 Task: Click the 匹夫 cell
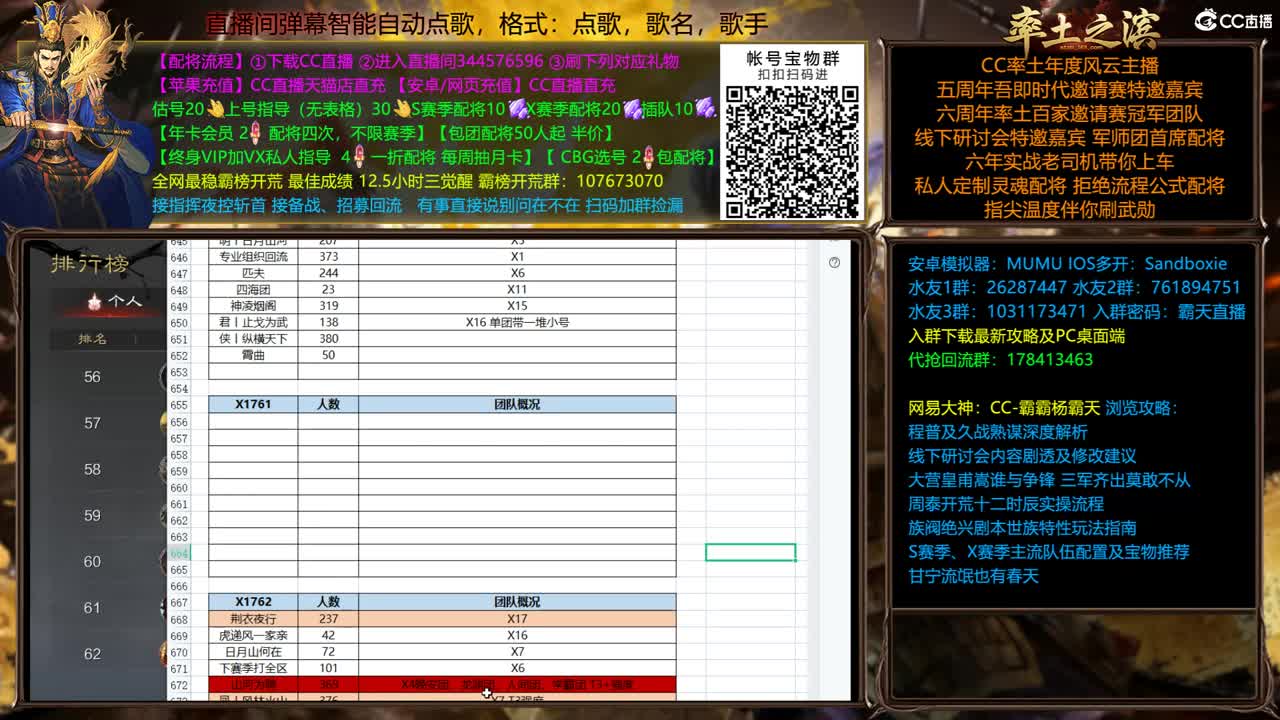coord(253,273)
